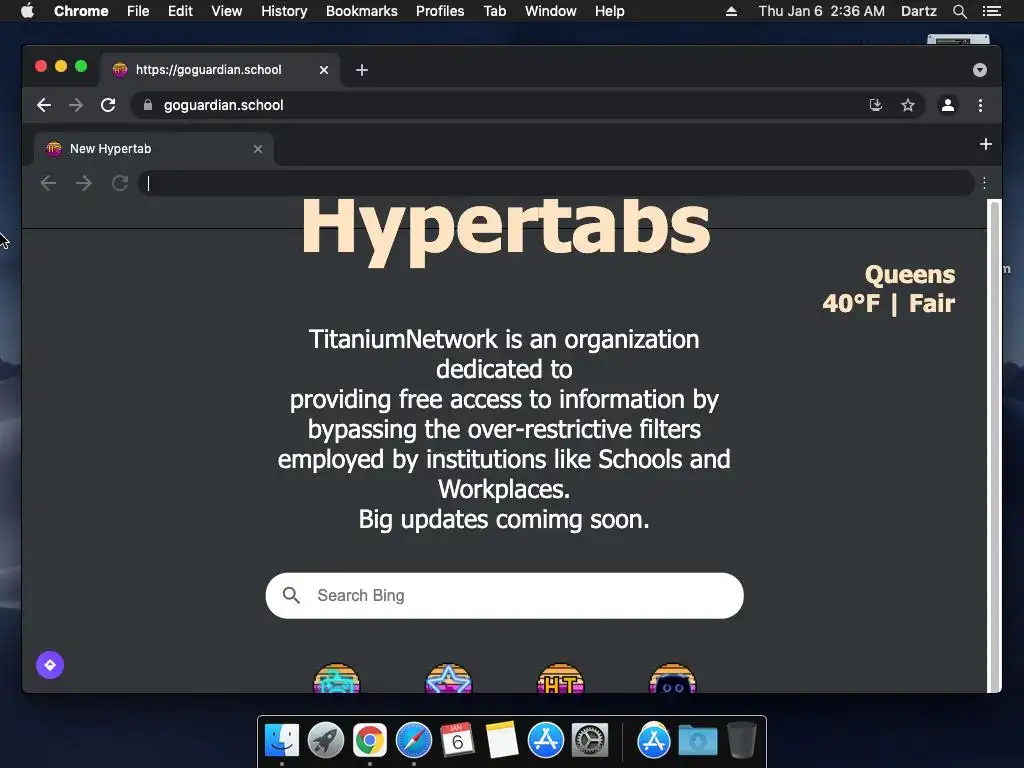Image resolution: width=1024 pixels, height=768 pixels.
Task: Click the Queens weather widget text
Action: pyautogui.click(x=910, y=275)
